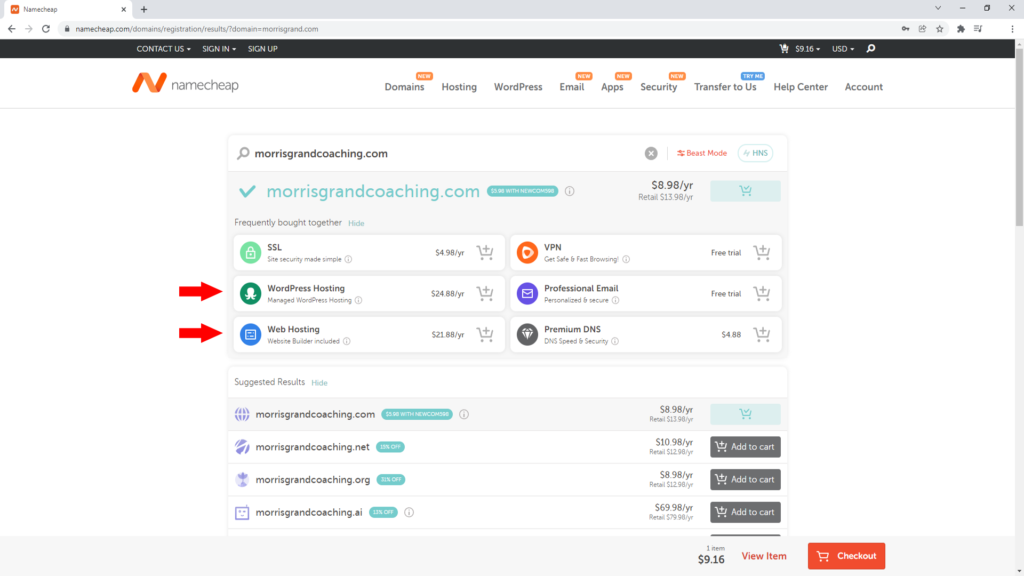Show info for morrisgrandcoaching.com main result
Image resolution: width=1024 pixels, height=576 pixels.
click(x=569, y=191)
